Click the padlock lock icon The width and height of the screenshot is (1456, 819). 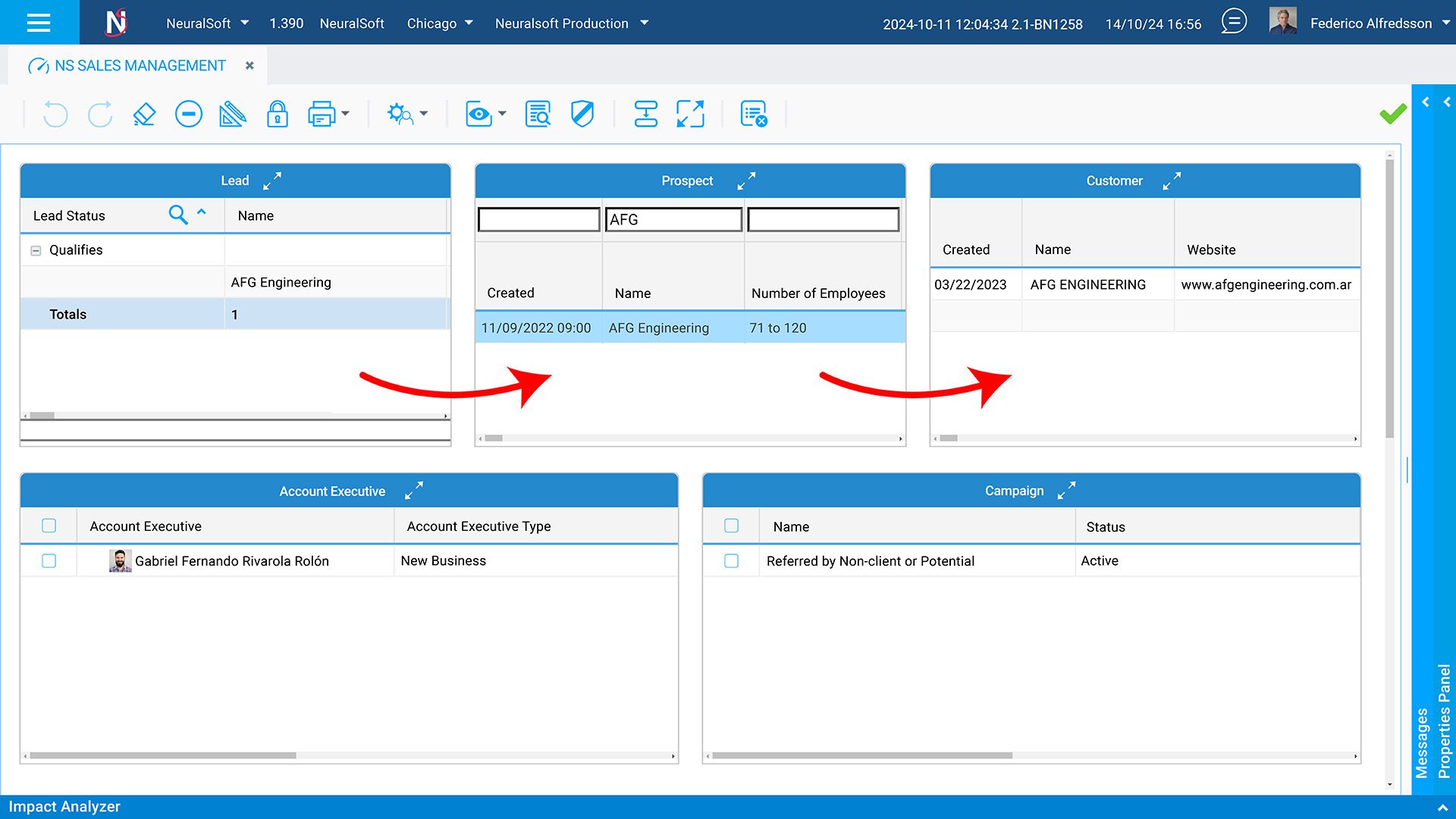278,115
